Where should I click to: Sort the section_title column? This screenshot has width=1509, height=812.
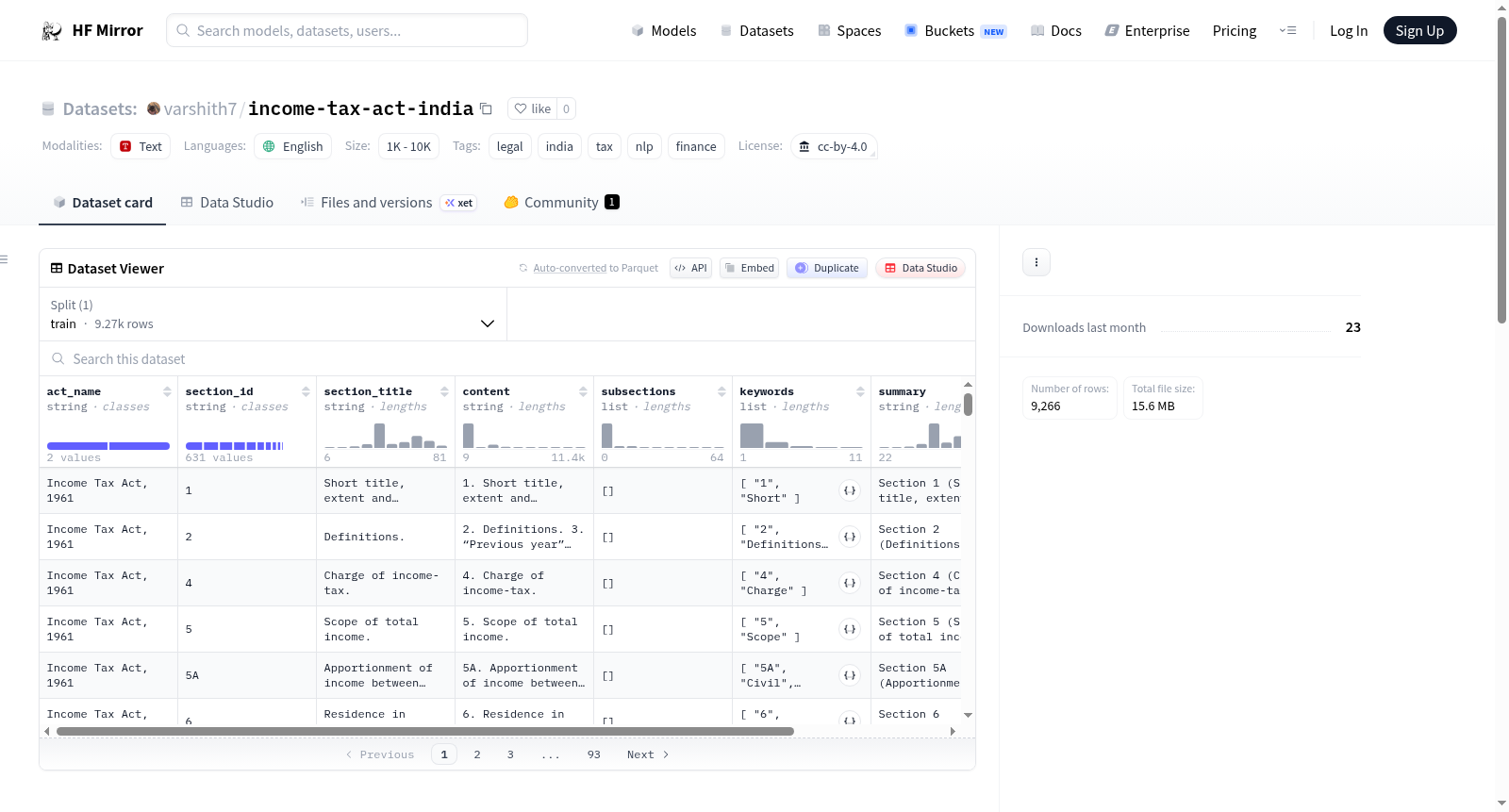[444, 391]
